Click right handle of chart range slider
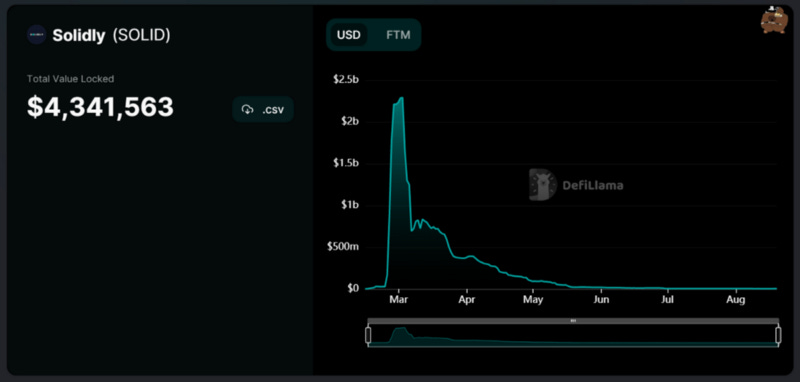Image resolution: width=800 pixels, height=382 pixels. tap(778, 335)
